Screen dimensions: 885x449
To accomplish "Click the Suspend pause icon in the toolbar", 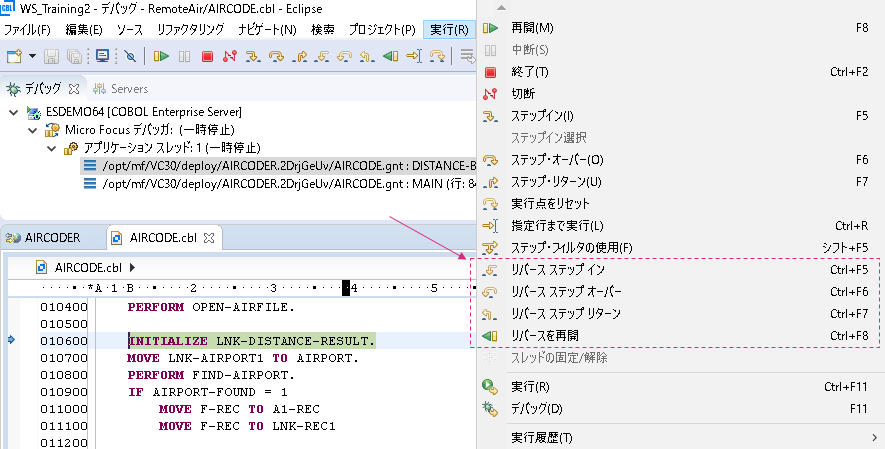I will point(185,56).
